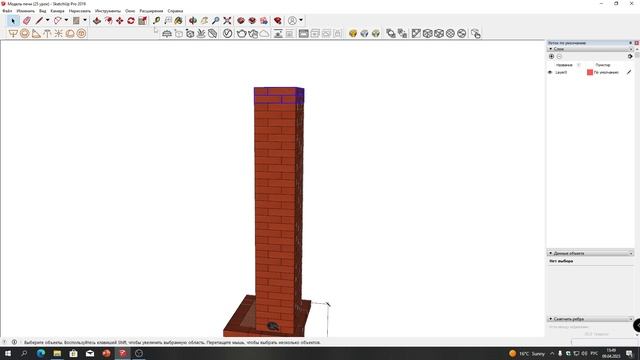Viewport: 640px width, 360px height.
Task: Click the pencil edit icon for Layer0
Action: 629,72
